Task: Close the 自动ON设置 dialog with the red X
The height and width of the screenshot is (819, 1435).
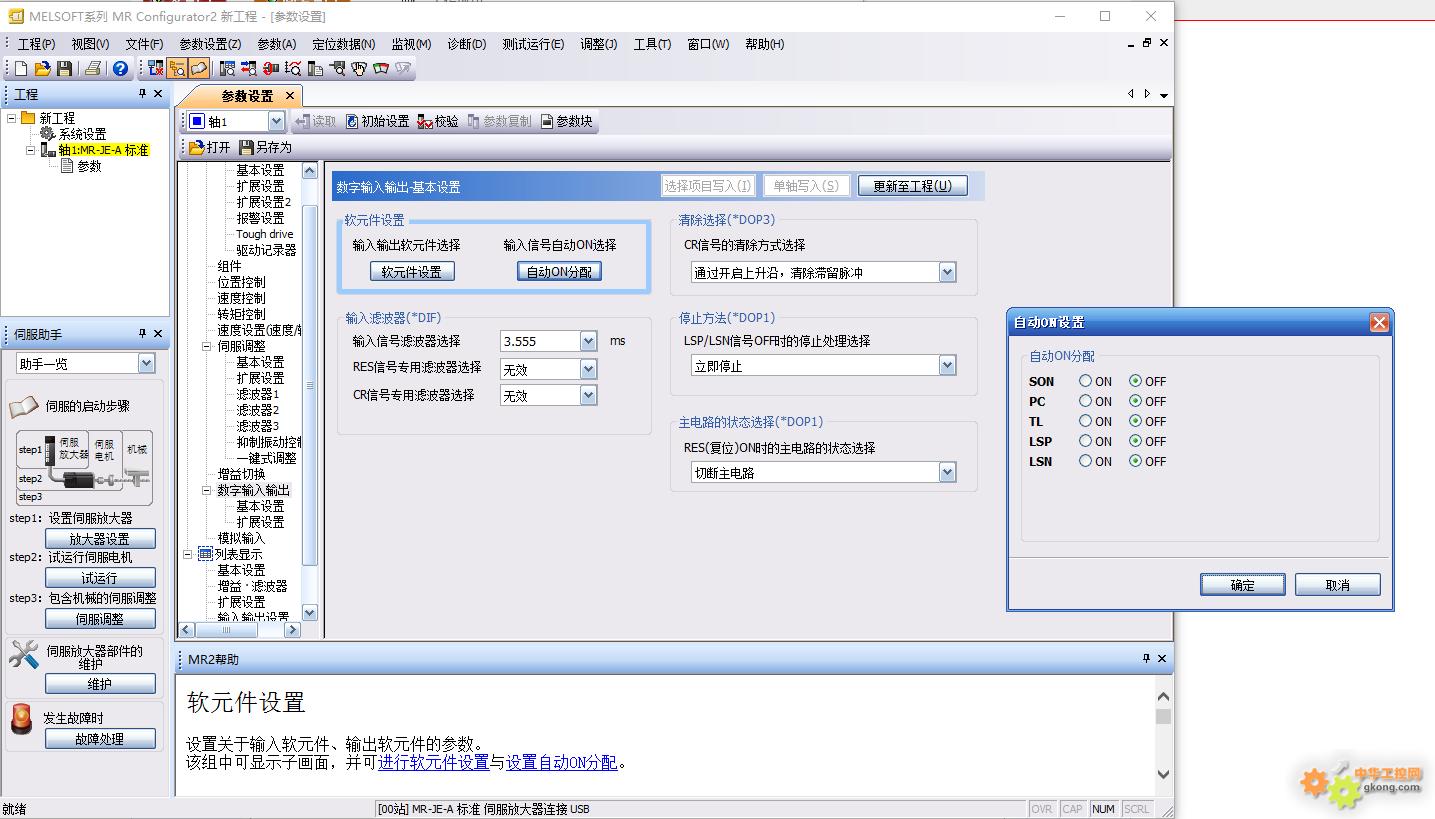Action: pyautogui.click(x=1379, y=322)
